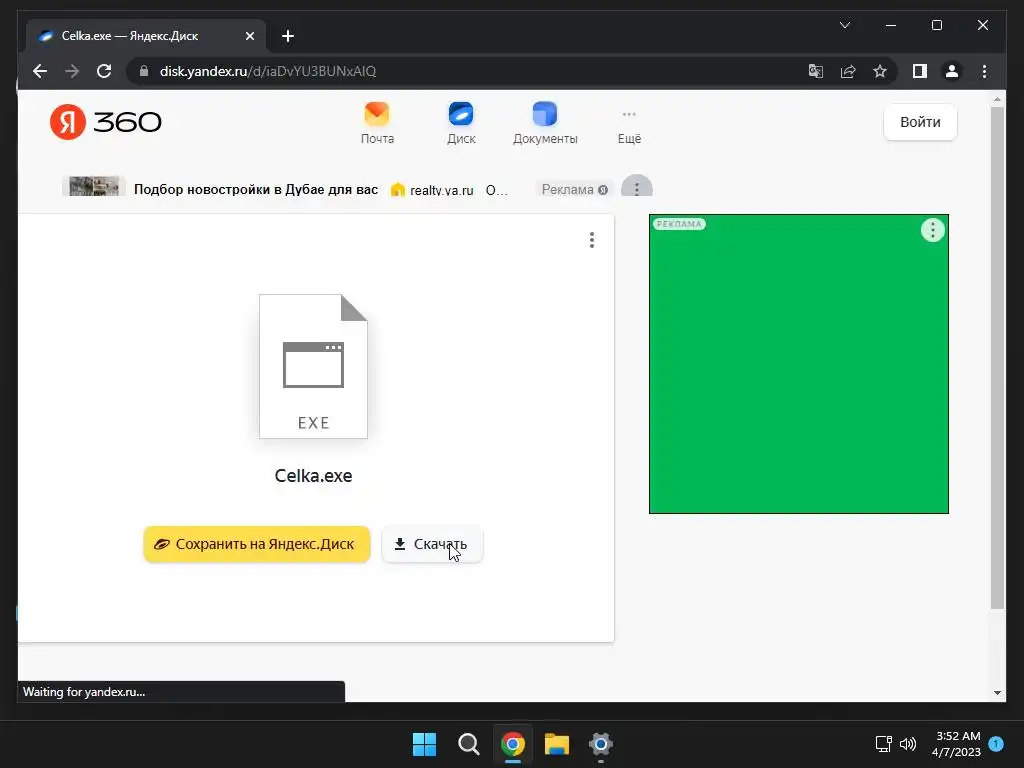
Task: Open Почта mail service icon
Action: point(377,123)
